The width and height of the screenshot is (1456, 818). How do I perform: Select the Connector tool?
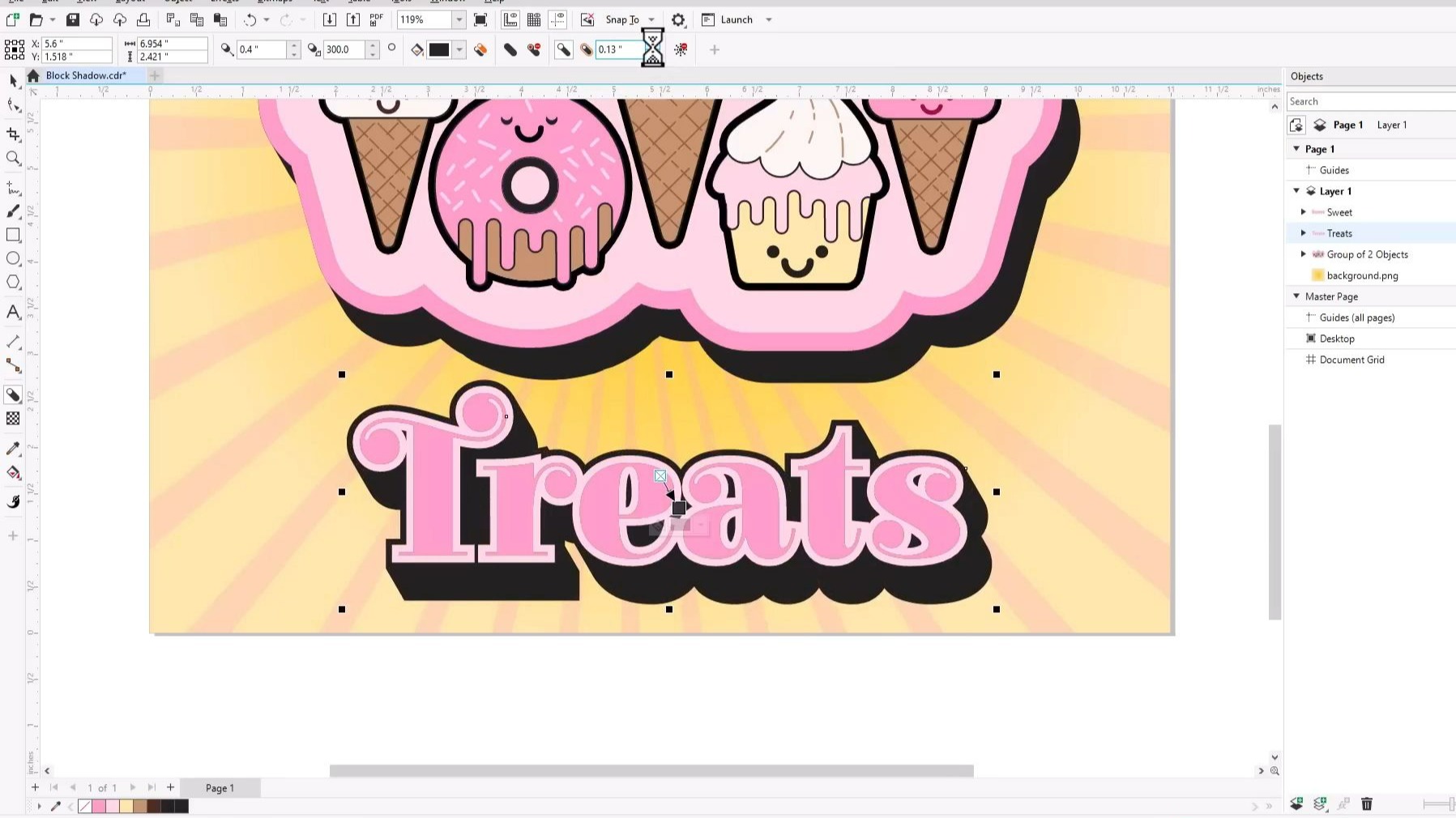pos(13,366)
